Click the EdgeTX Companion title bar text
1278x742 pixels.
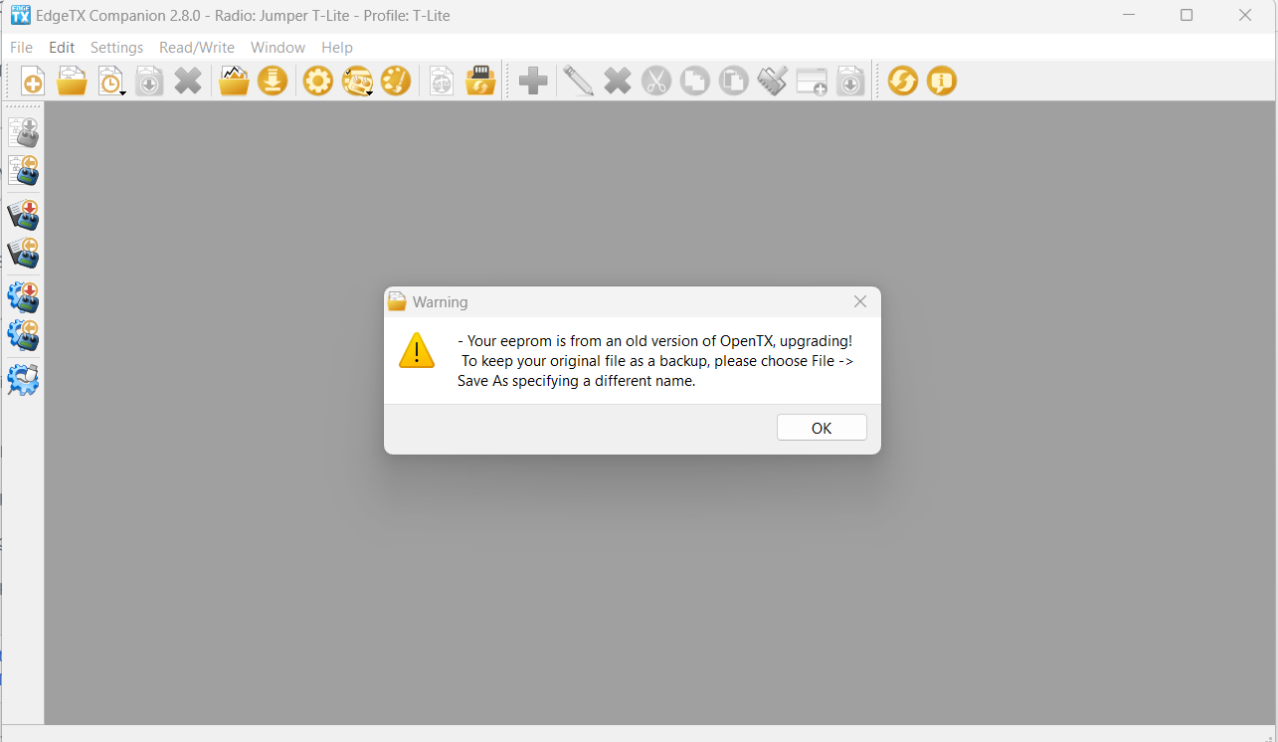coord(243,15)
